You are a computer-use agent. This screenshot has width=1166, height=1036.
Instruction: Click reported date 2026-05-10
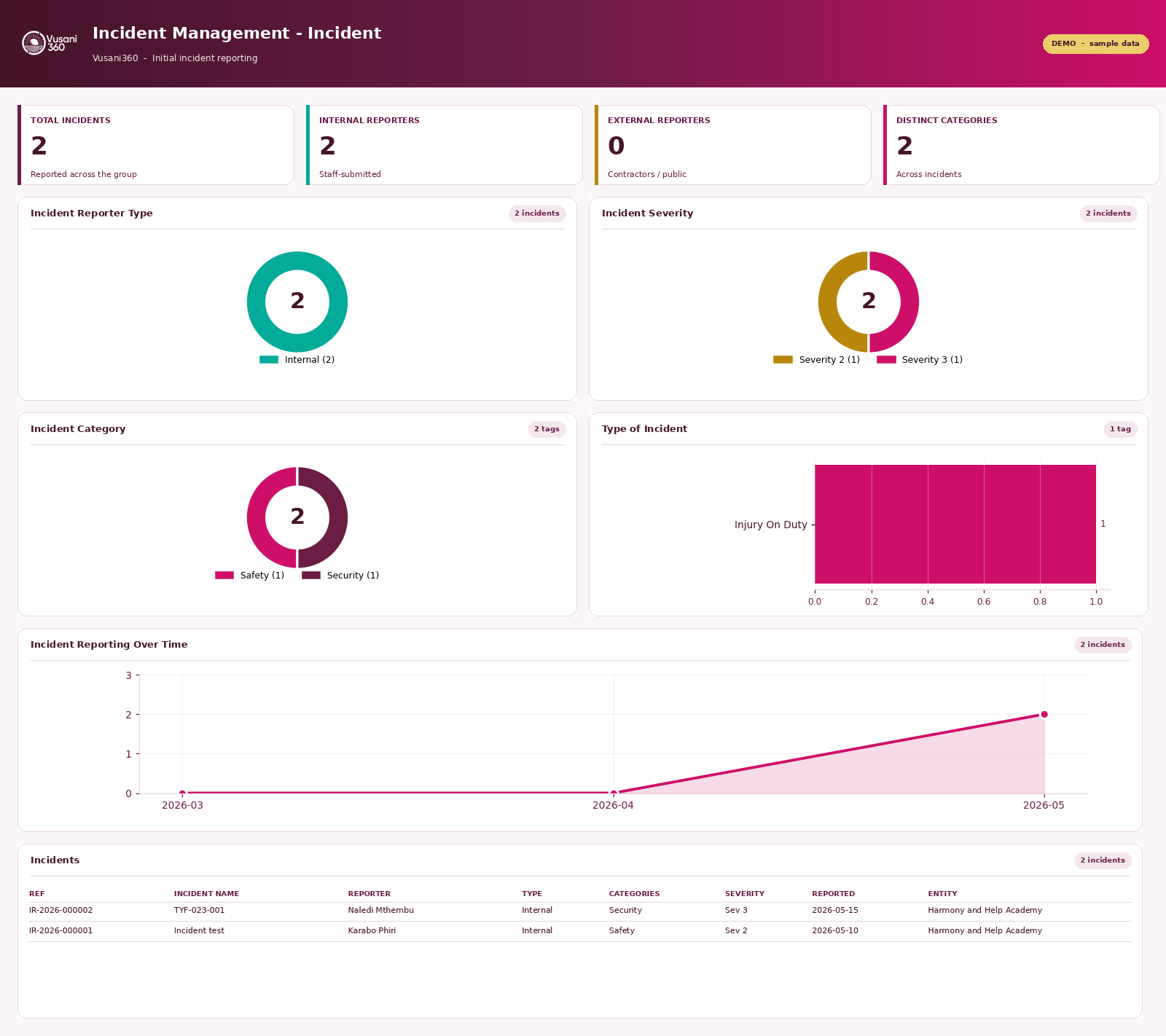tap(835, 930)
